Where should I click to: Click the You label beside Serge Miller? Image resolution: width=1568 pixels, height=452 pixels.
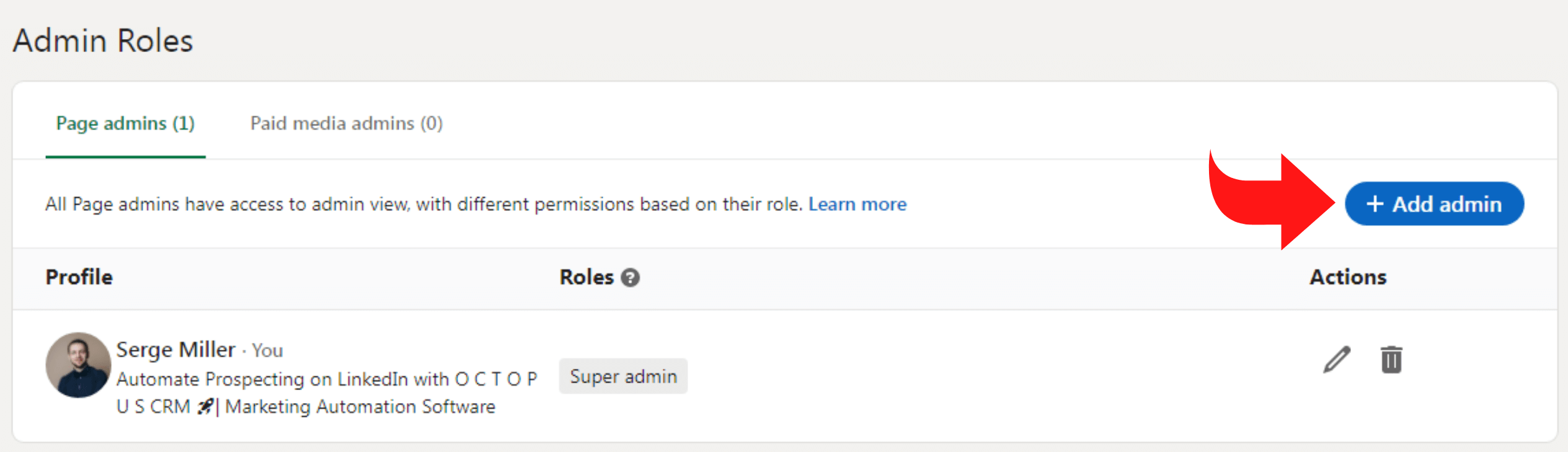pyautogui.click(x=267, y=351)
